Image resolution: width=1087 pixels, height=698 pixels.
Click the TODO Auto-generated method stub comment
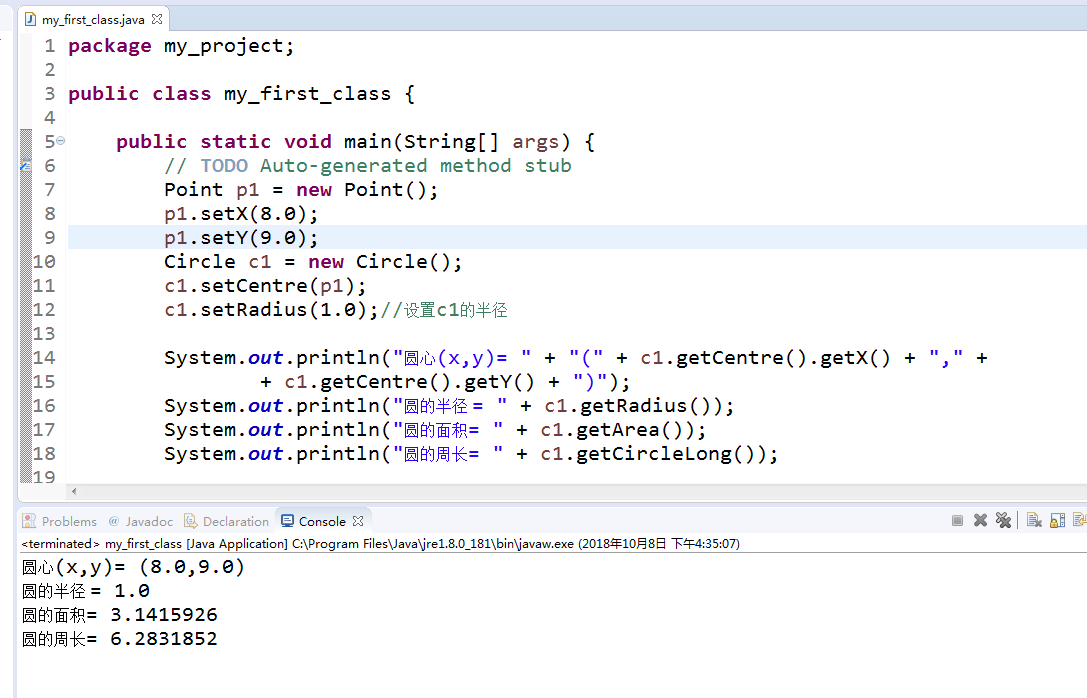click(367, 166)
